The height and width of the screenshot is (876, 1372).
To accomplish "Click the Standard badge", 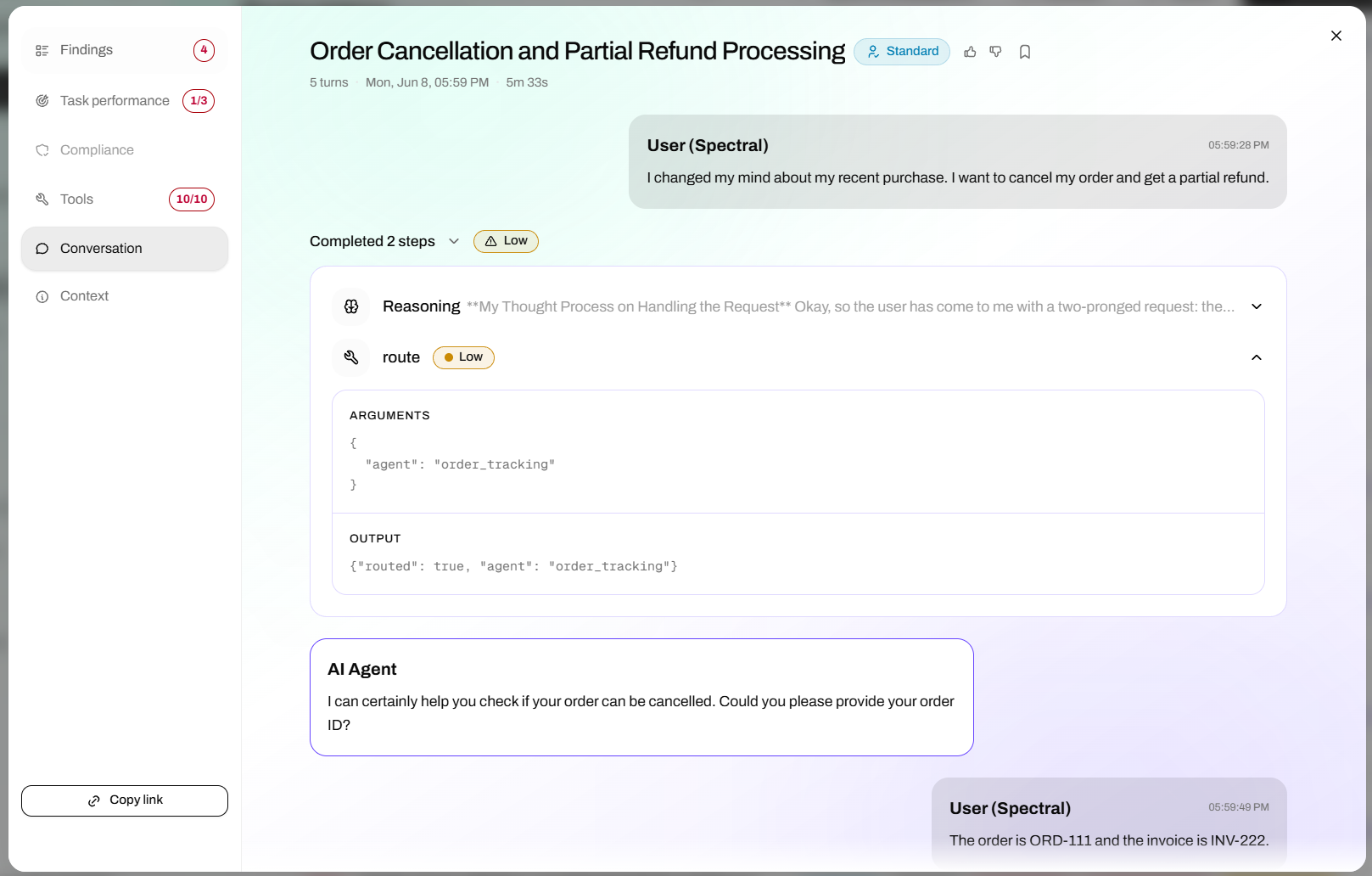I will pyautogui.click(x=902, y=52).
